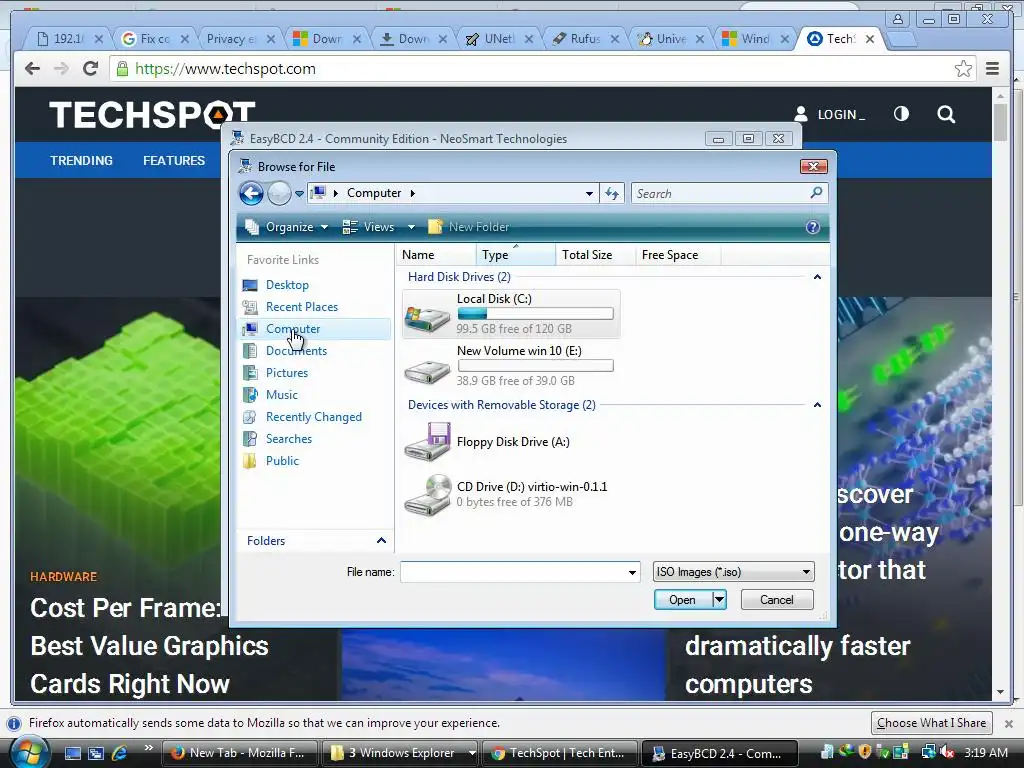Select New Volume win 10 (E:)
Screen dimensions: 1024x768
tap(511, 365)
